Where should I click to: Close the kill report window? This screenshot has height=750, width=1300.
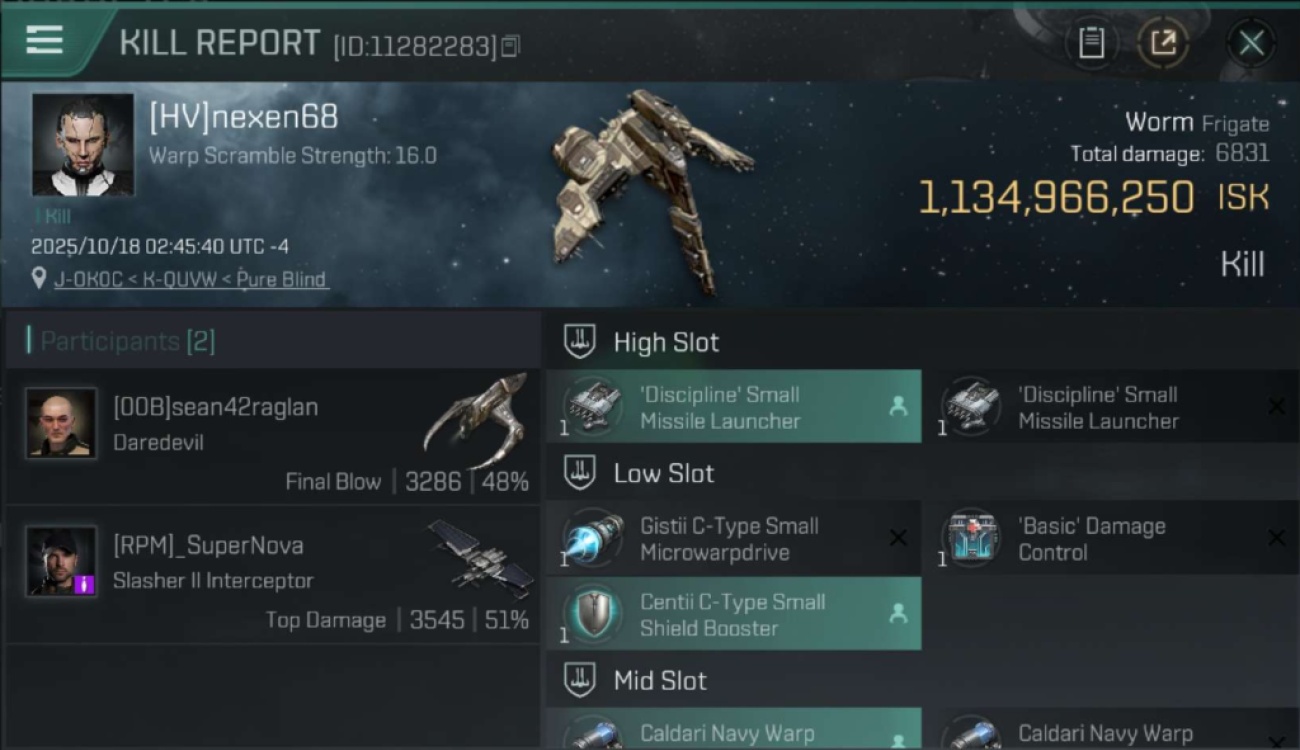point(1251,43)
